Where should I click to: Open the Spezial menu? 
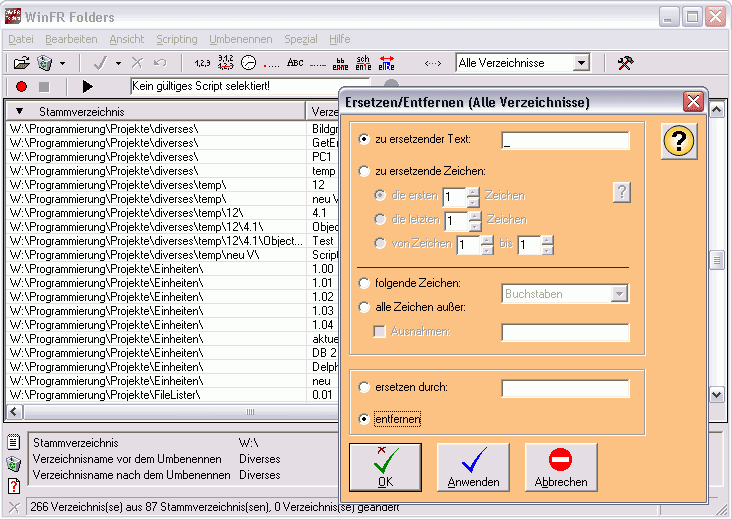[301, 39]
